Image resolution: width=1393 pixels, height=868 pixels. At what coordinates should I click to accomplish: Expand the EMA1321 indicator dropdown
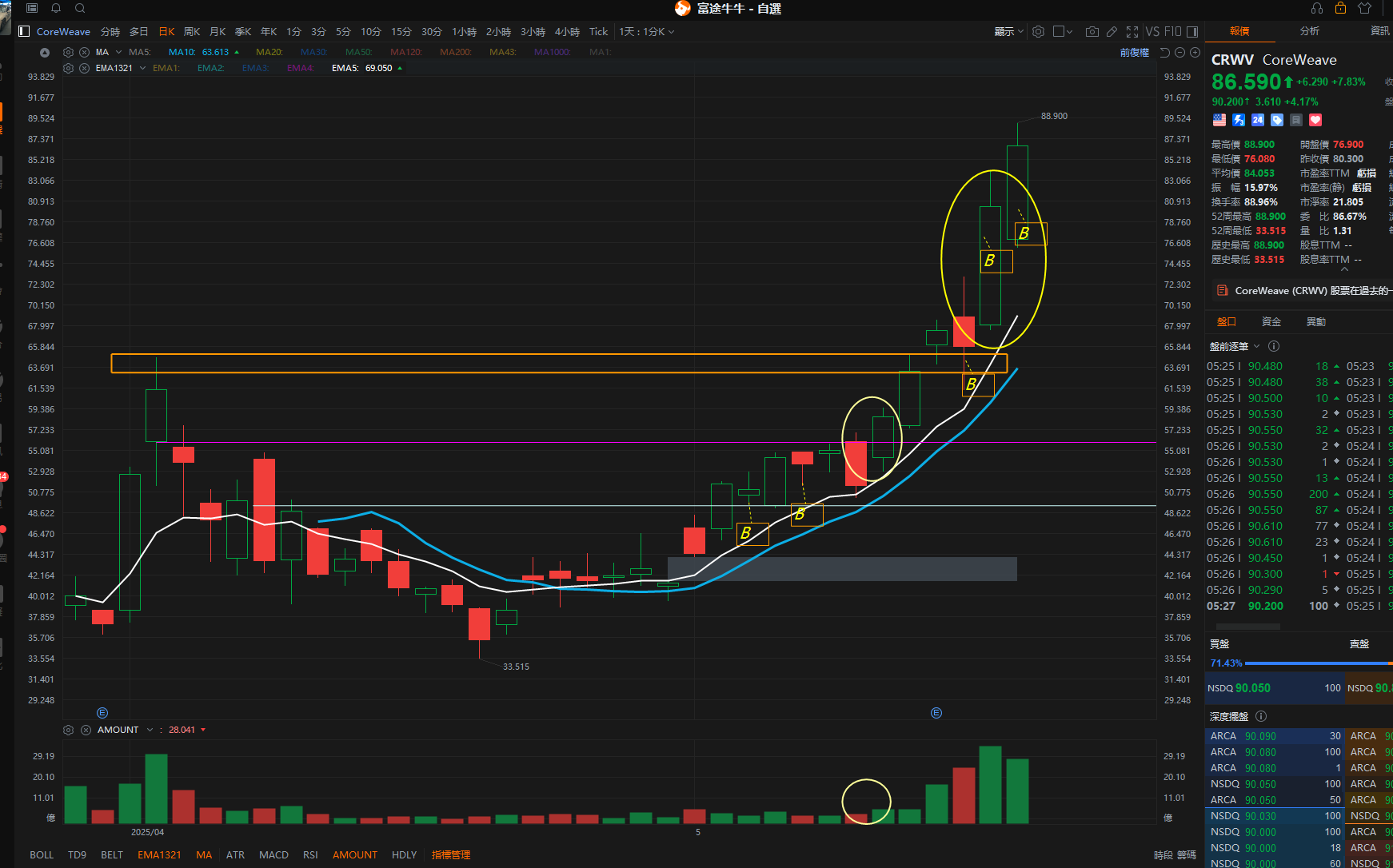click(x=143, y=69)
